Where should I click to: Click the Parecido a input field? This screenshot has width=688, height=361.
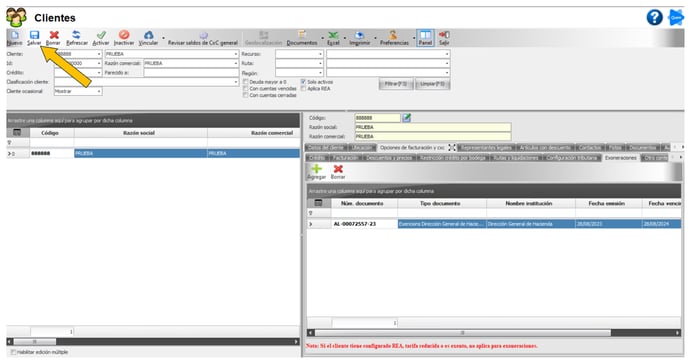[x=191, y=73]
